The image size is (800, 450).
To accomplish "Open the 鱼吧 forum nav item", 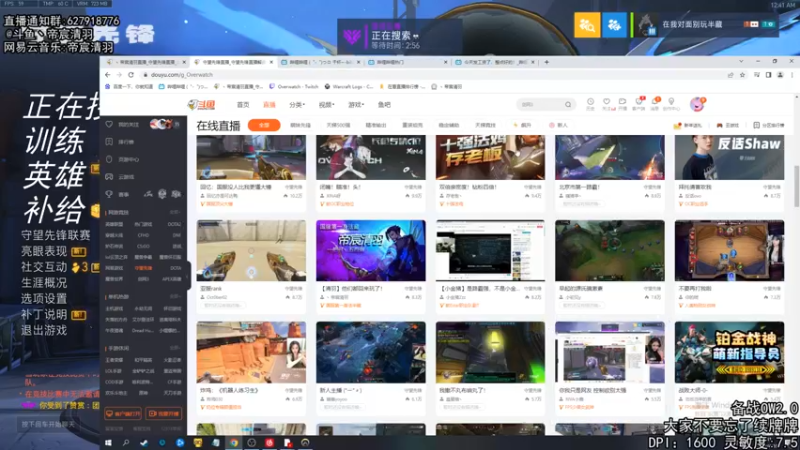I will (x=384, y=105).
